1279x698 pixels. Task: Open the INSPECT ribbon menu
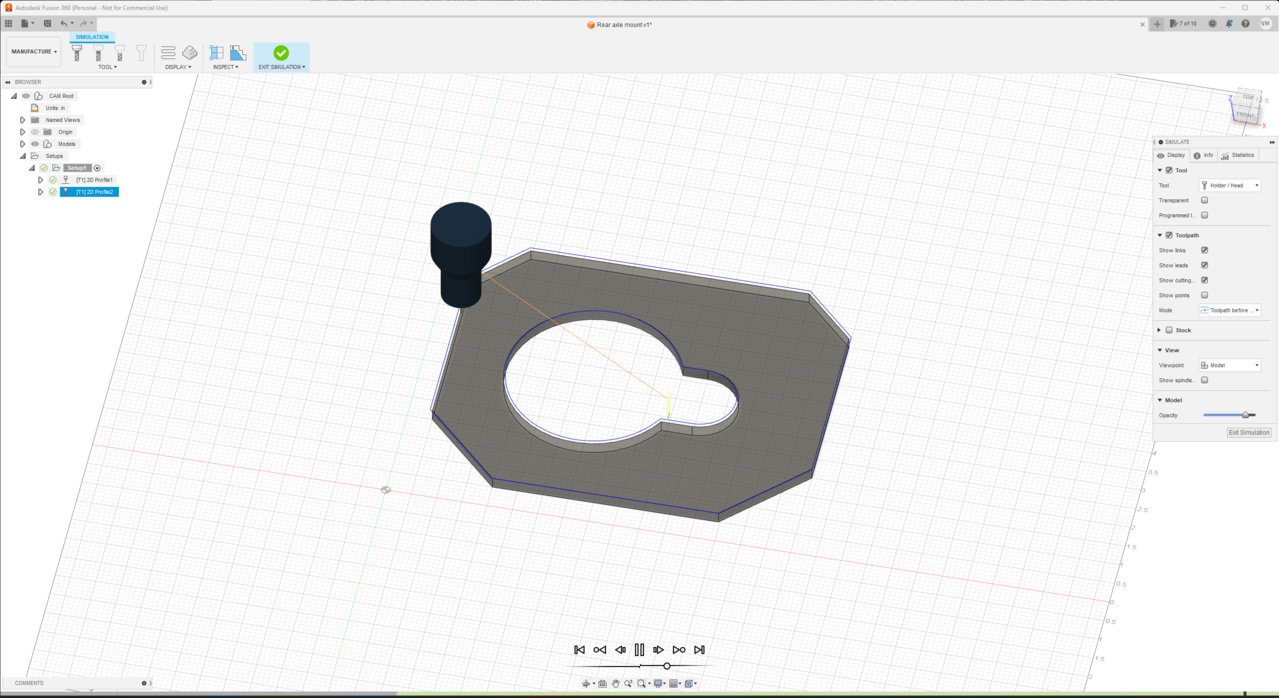pyautogui.click(x=225, y=67)
